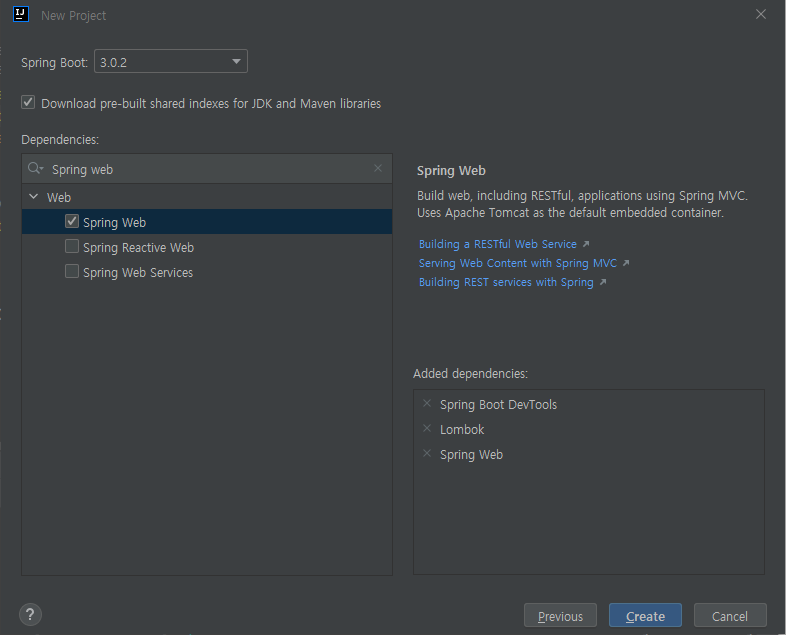Click Lombok in added dependencies list
The height and width of the screenshot is (635, 786).
click(x=462, y=430)
